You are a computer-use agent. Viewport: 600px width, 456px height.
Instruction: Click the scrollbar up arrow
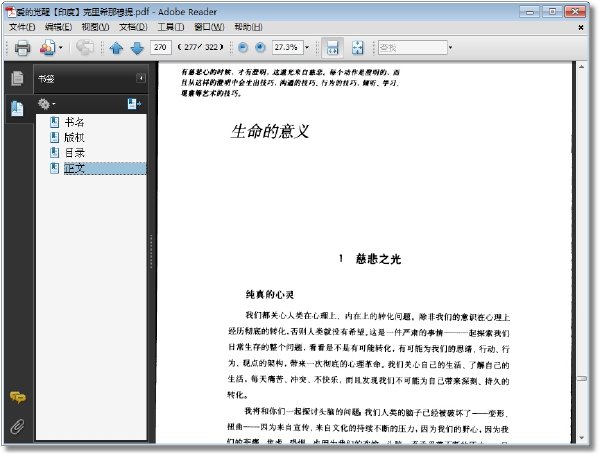click(x=581, y=67)
